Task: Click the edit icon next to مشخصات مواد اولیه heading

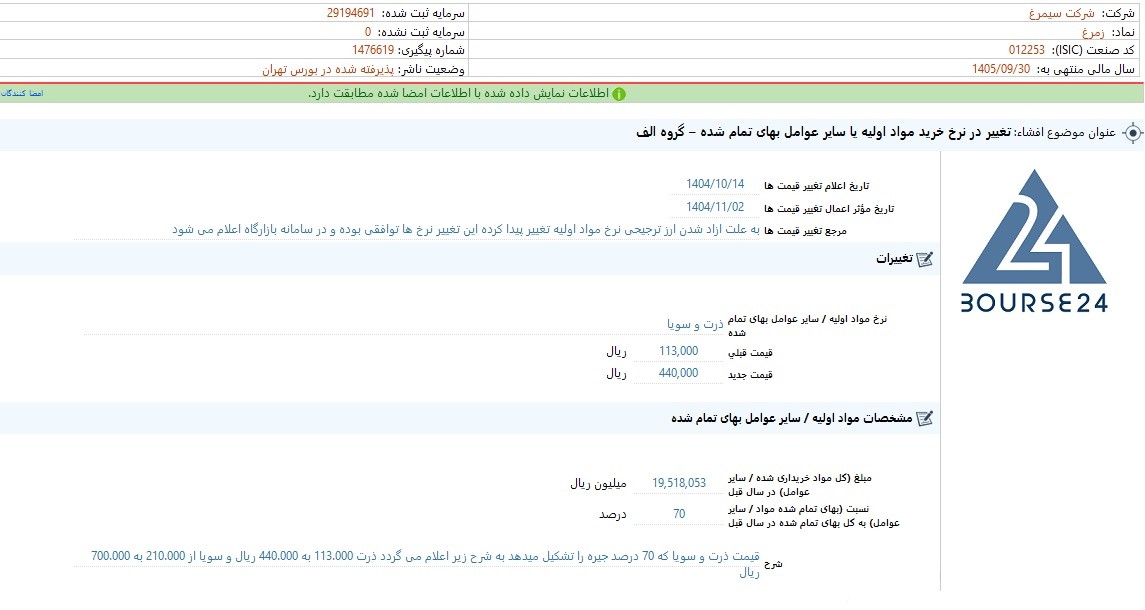Action: 924,419
